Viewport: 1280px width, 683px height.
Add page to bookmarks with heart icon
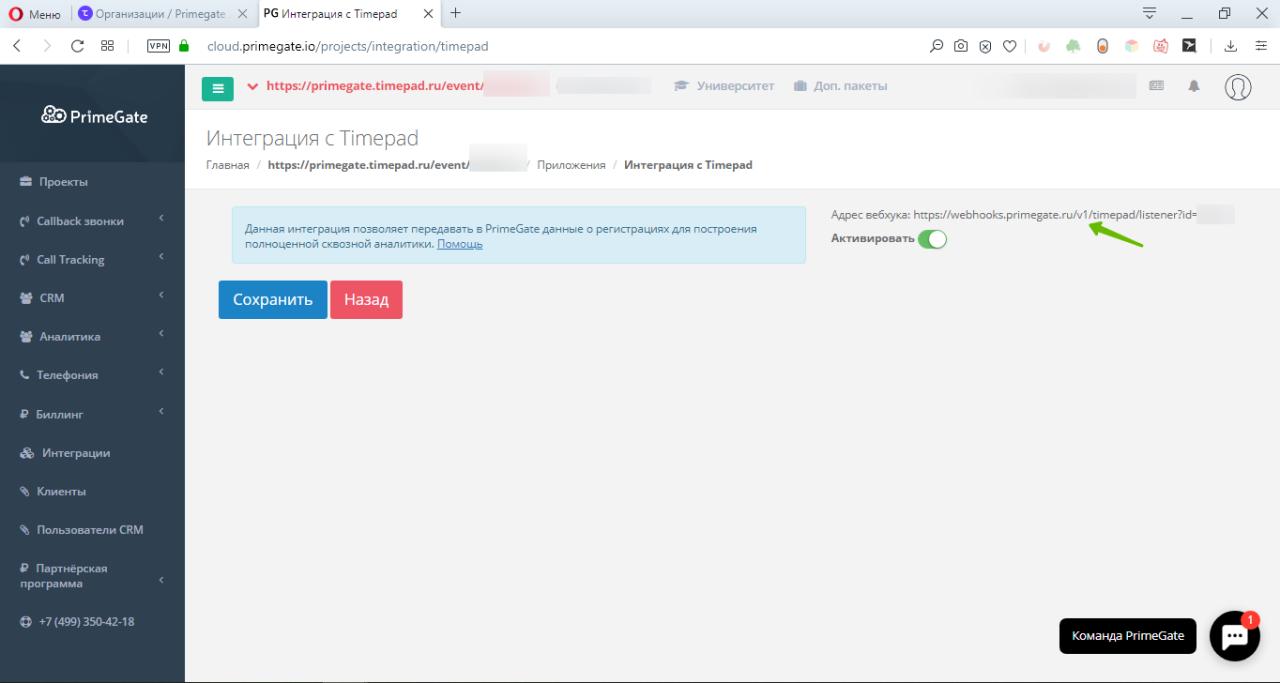(x=1009, y=46)
